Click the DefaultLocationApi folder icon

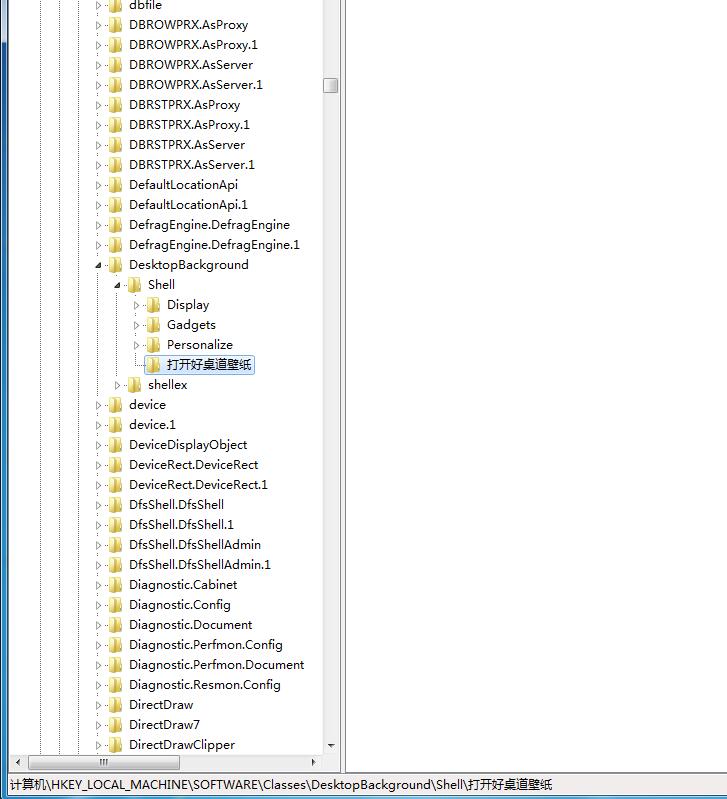[116, 185]
